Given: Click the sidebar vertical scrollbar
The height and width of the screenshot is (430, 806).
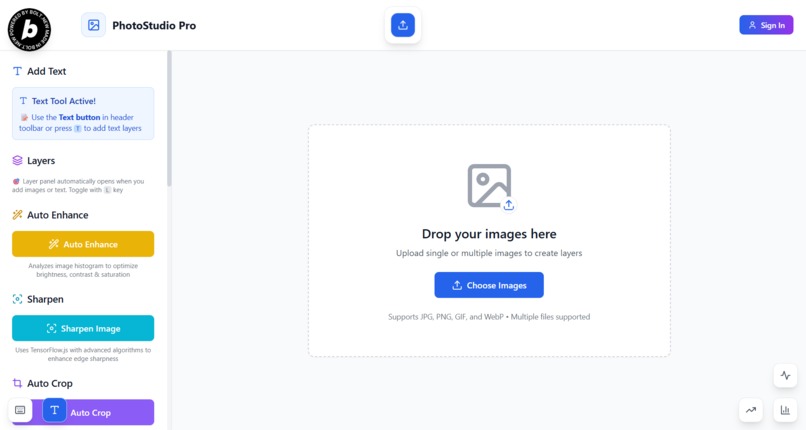Looking at the screenshot, I should click(169, 119).
